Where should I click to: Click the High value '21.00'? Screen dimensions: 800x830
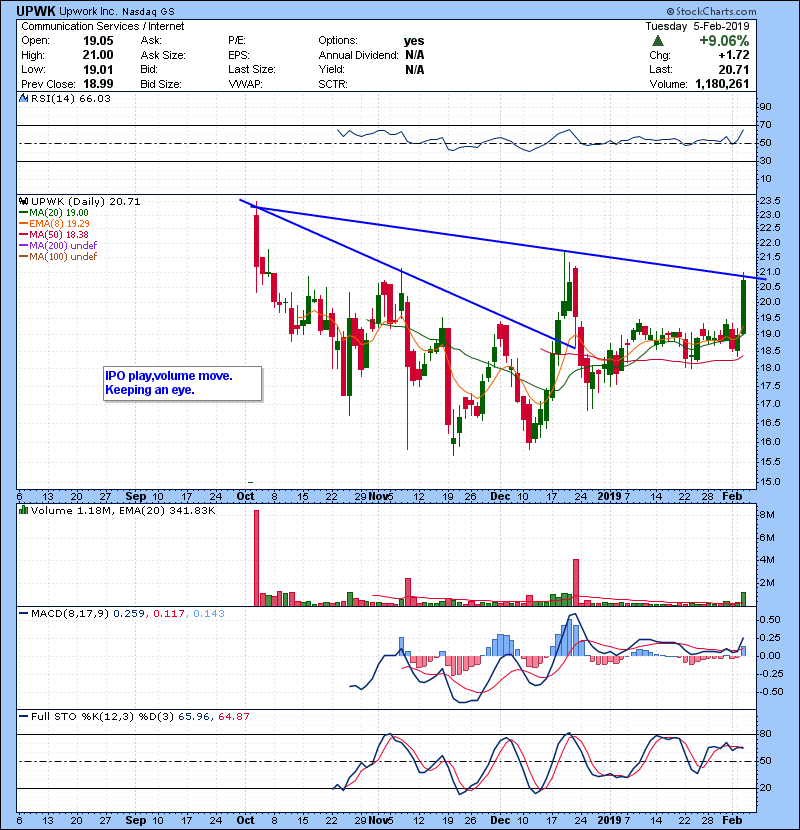coord(98,55)
